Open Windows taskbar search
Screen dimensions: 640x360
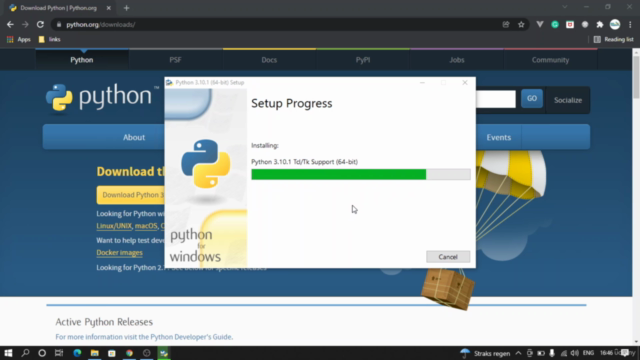(25, 353)
